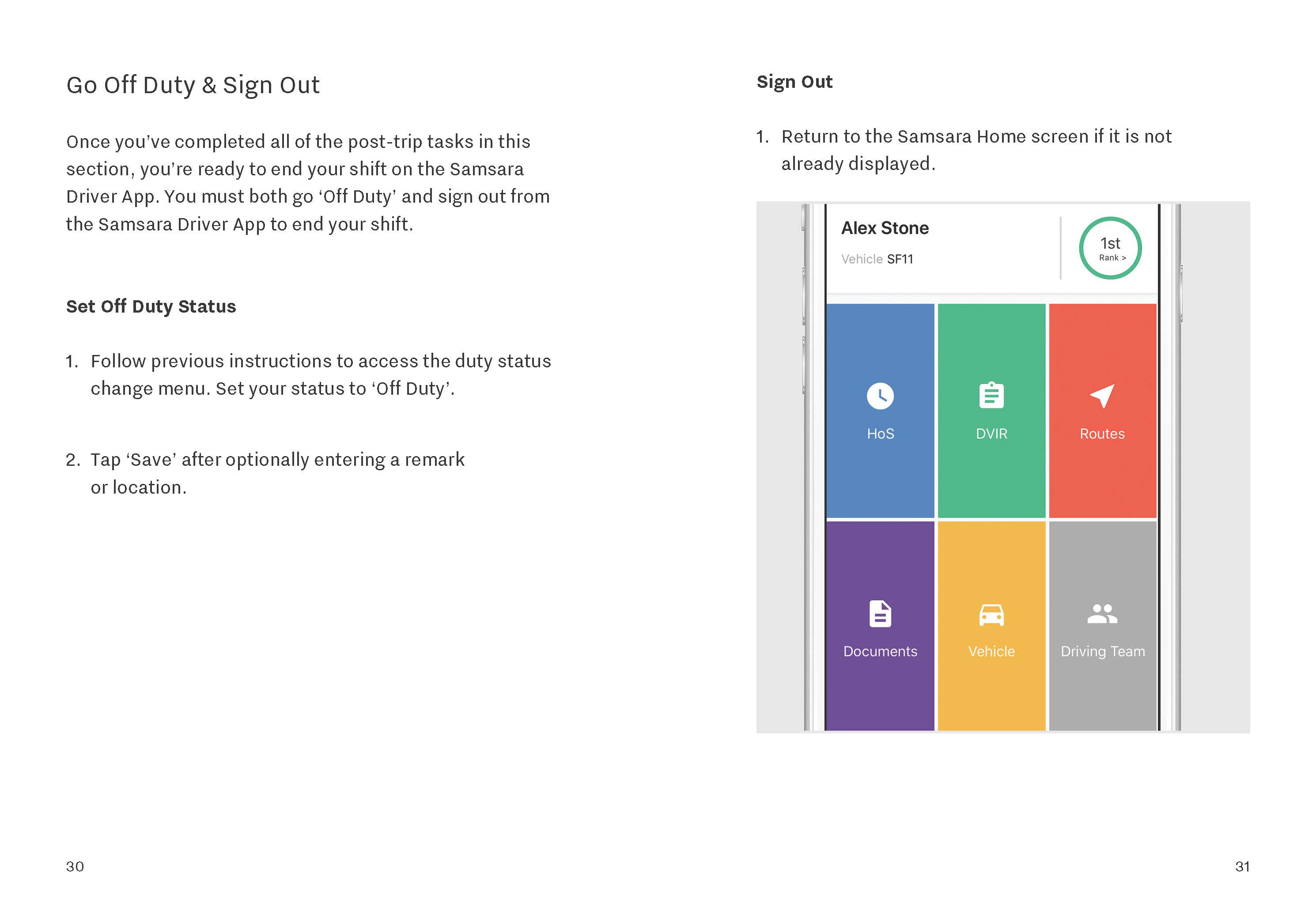Image resolution: width=1316 pixels, height=921 pixels.
Task: Click page number 30
Action: 75,866
